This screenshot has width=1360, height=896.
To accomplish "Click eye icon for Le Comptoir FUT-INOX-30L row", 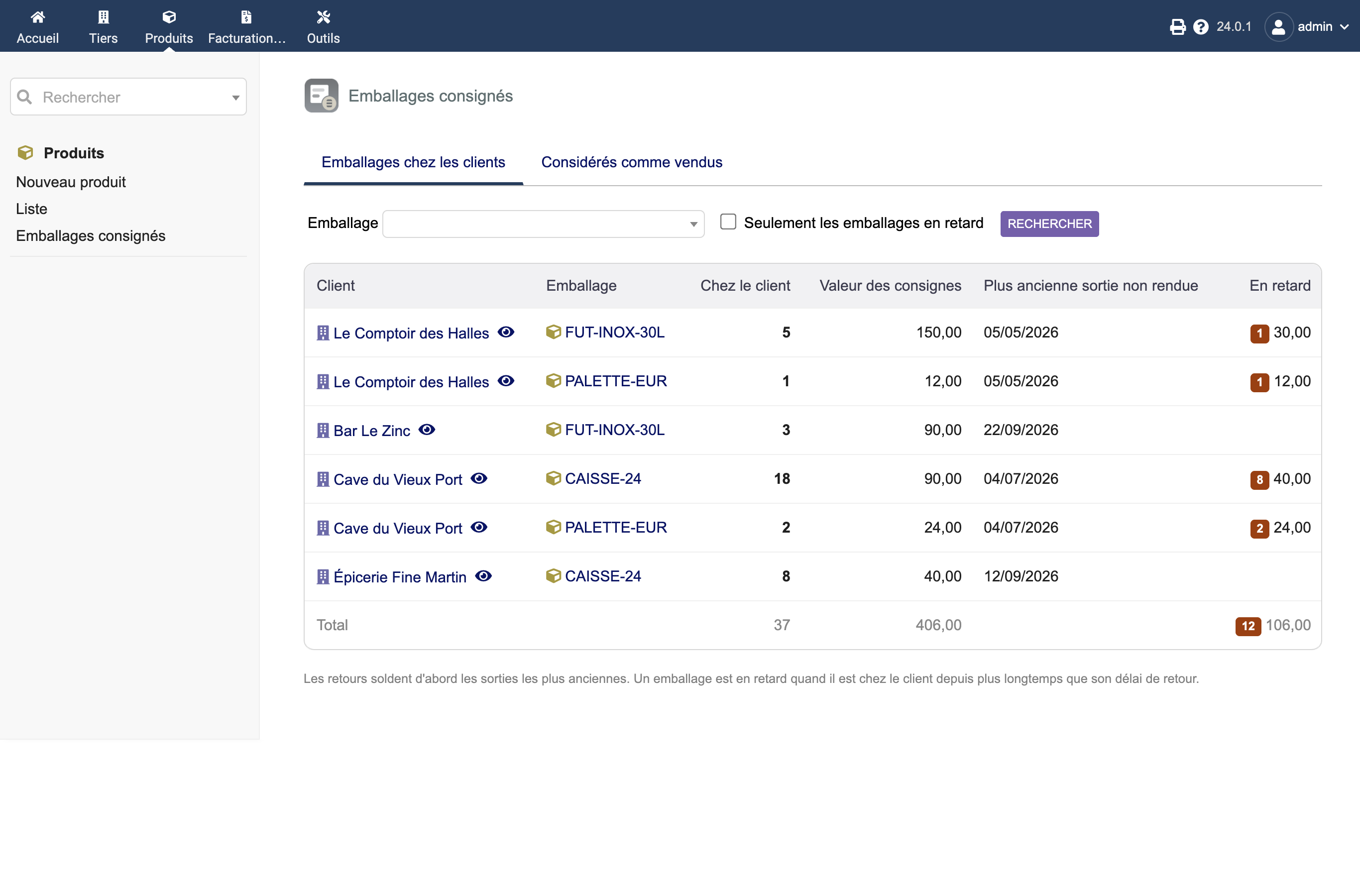I will pos(506,332).
